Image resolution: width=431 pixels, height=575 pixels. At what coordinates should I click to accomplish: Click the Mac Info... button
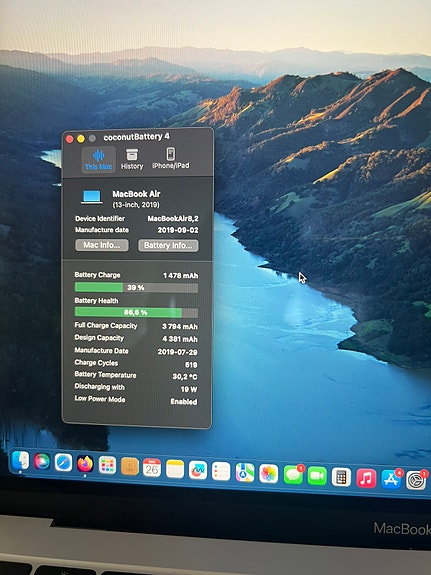click(102, 245)
